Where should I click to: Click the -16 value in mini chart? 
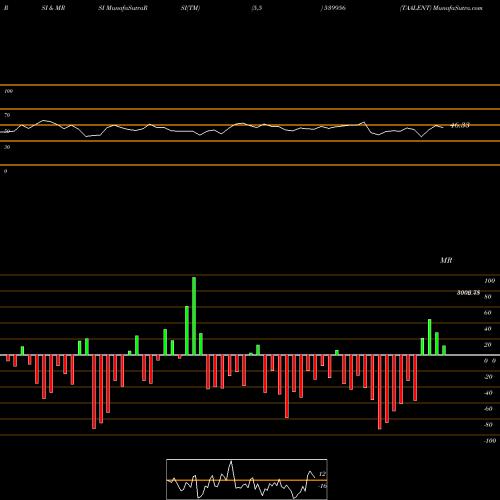click(322, 486)
